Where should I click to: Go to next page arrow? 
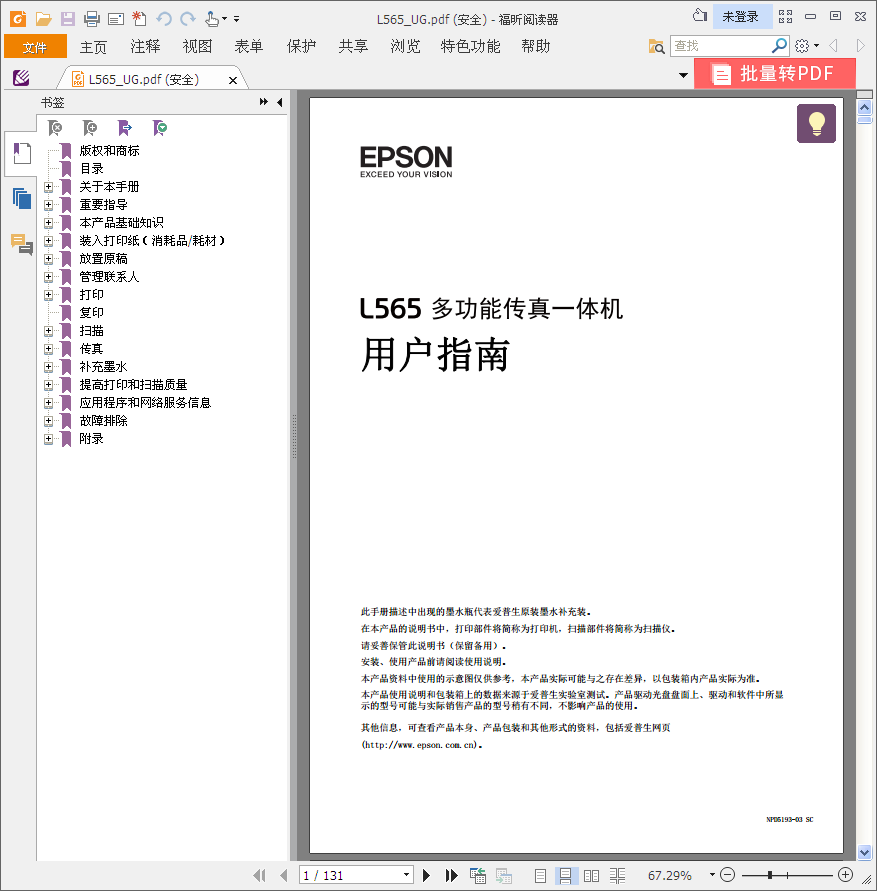click(x=426, y=875)
